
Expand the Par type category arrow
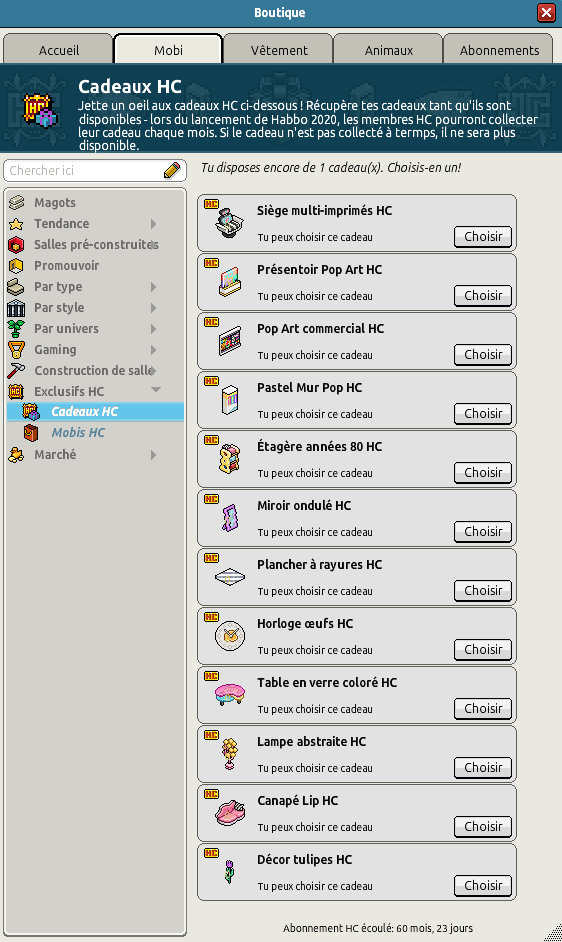(x=154, y=287)
